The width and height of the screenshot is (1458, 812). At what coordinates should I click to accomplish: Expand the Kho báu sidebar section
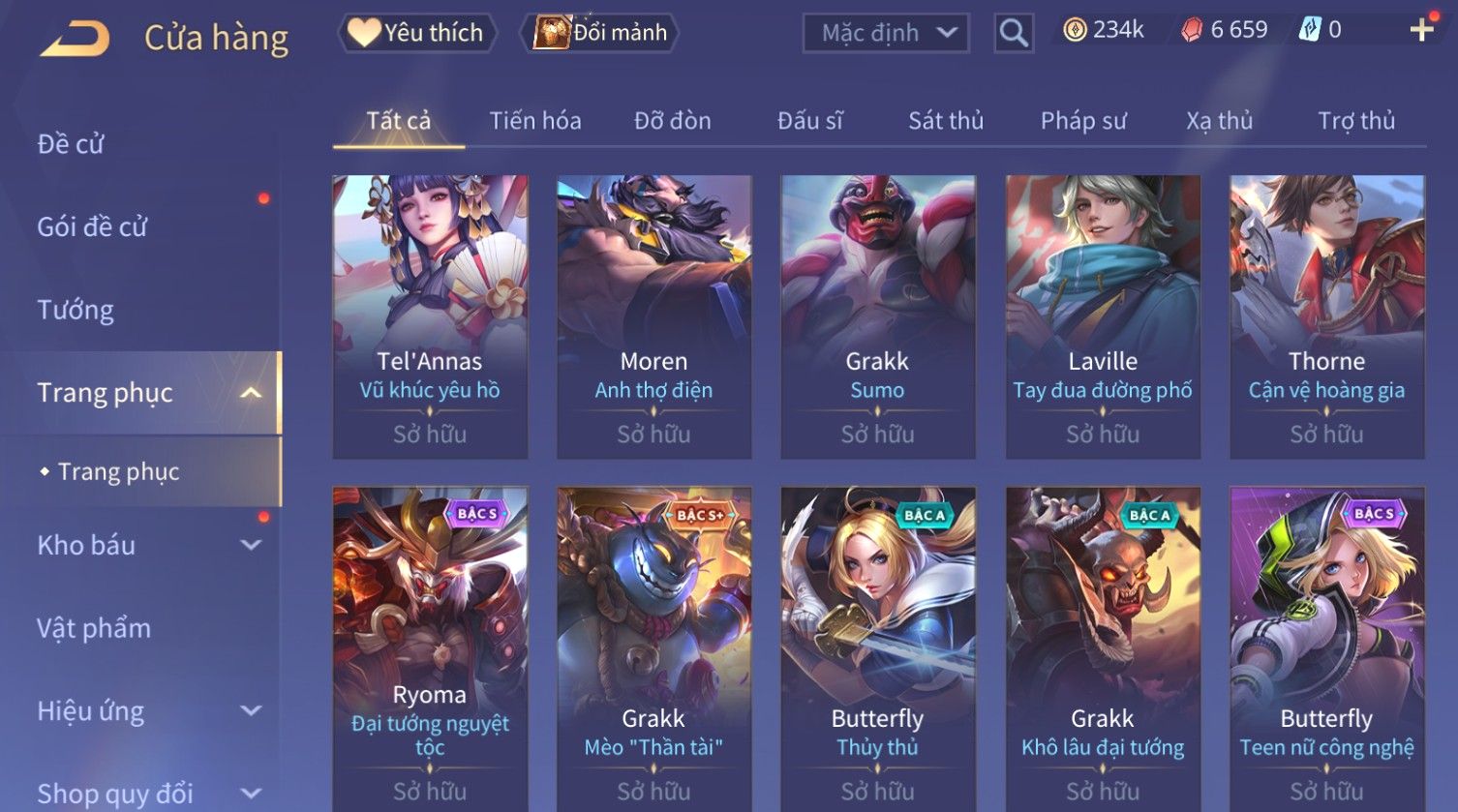(x=251, y=545)
